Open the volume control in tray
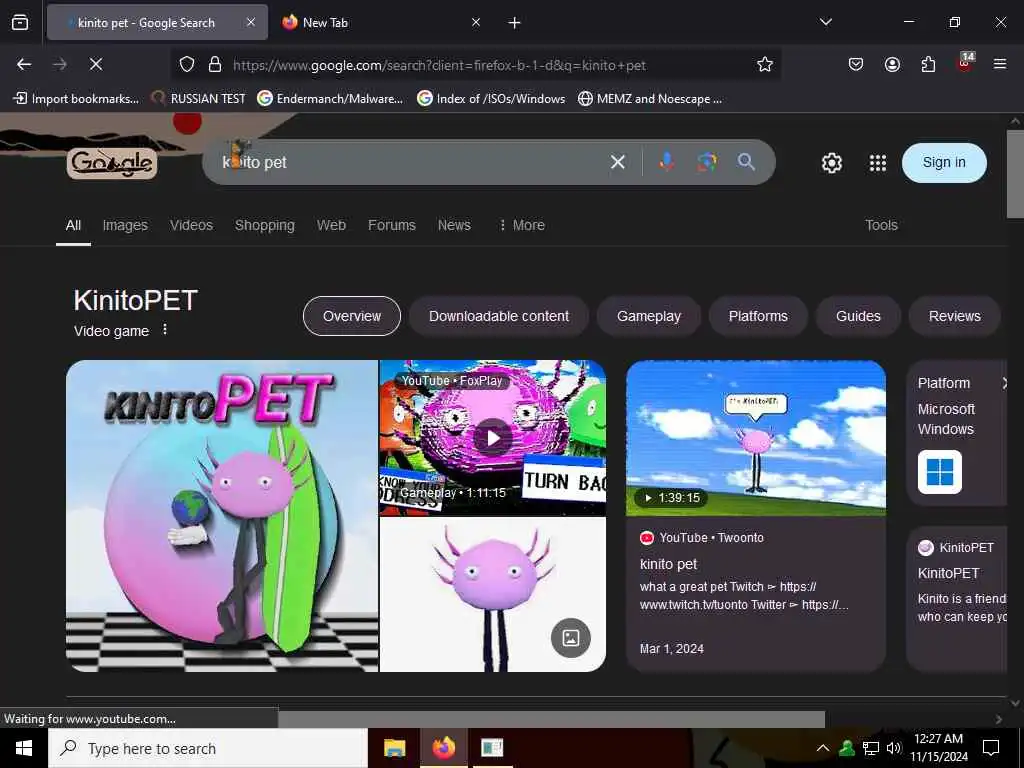 [x=894, y=748]
